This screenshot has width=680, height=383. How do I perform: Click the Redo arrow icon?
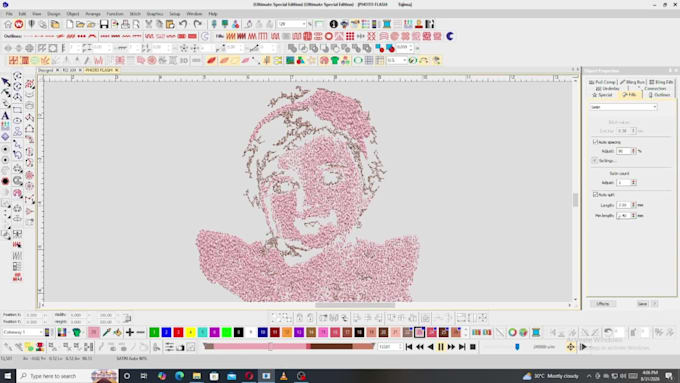click(198, 24)
